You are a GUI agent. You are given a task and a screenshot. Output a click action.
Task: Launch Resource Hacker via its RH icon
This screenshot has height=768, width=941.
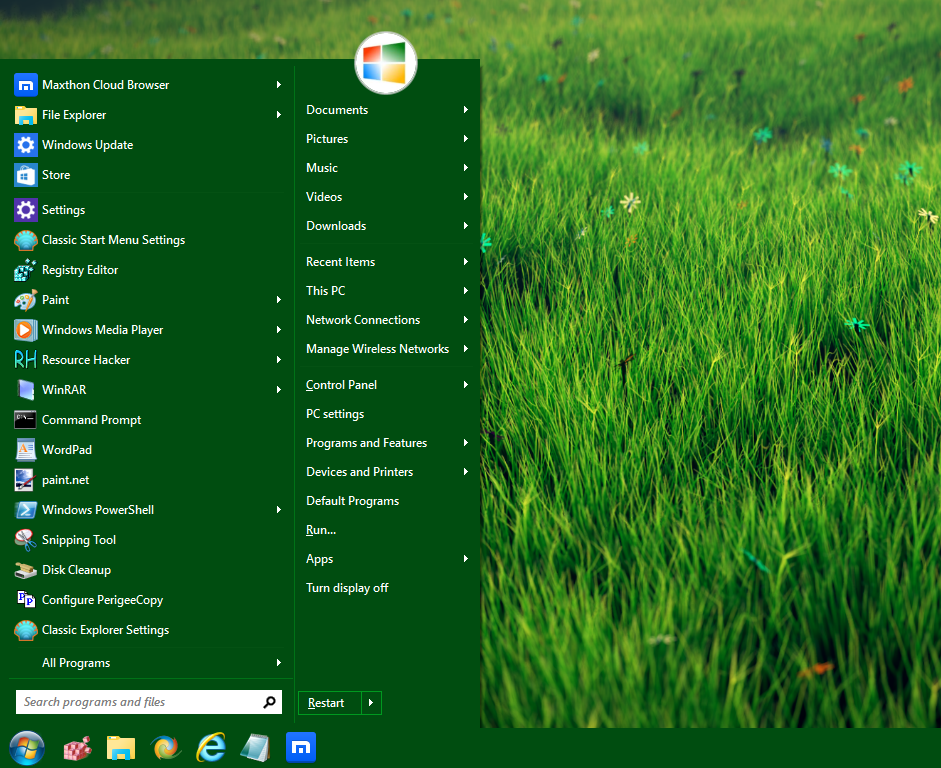click(x=26, y=360)
